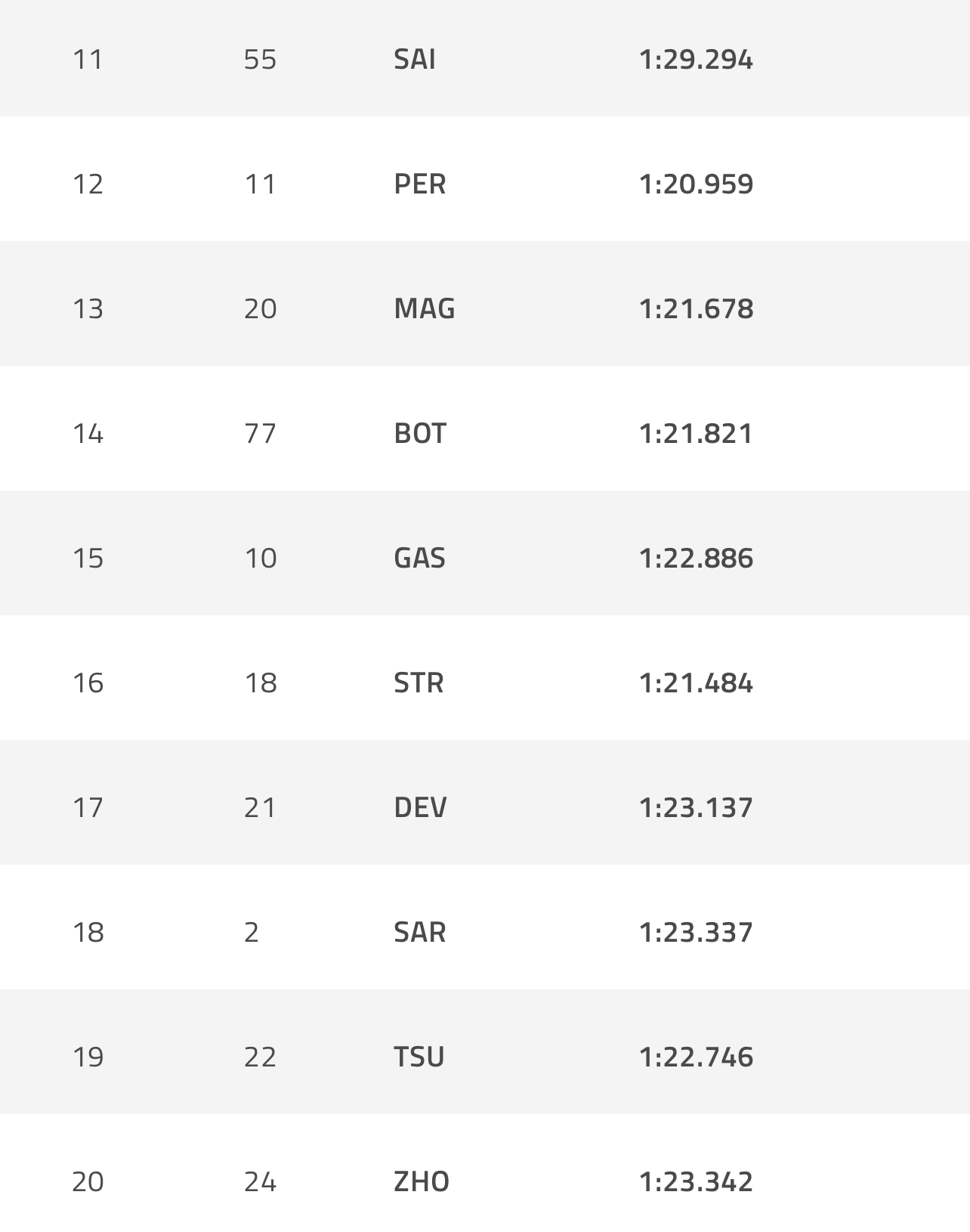Viewport: 970px width, 1232px height.
Task: Select GAS in the results table
Action: point(420,558)
